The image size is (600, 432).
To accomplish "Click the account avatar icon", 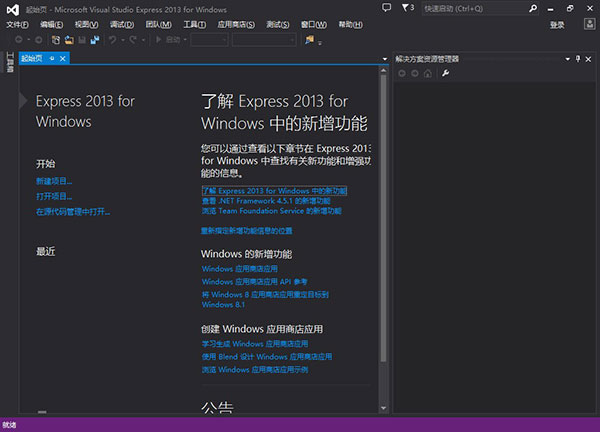I will 589,24.
